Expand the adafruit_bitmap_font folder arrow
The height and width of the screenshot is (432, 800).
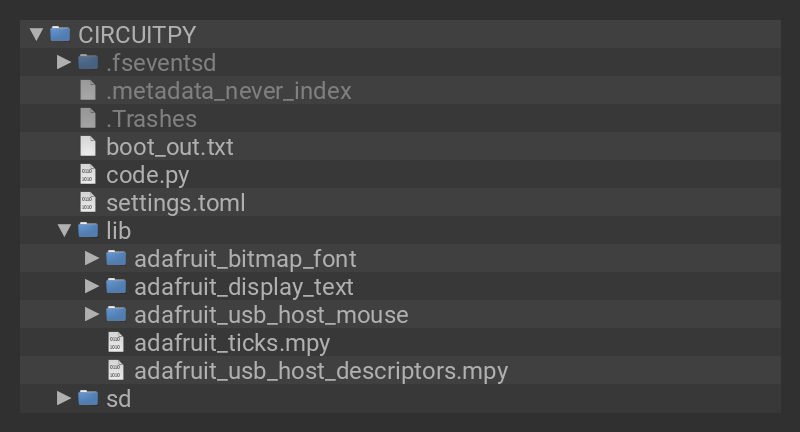coord(92,259)
